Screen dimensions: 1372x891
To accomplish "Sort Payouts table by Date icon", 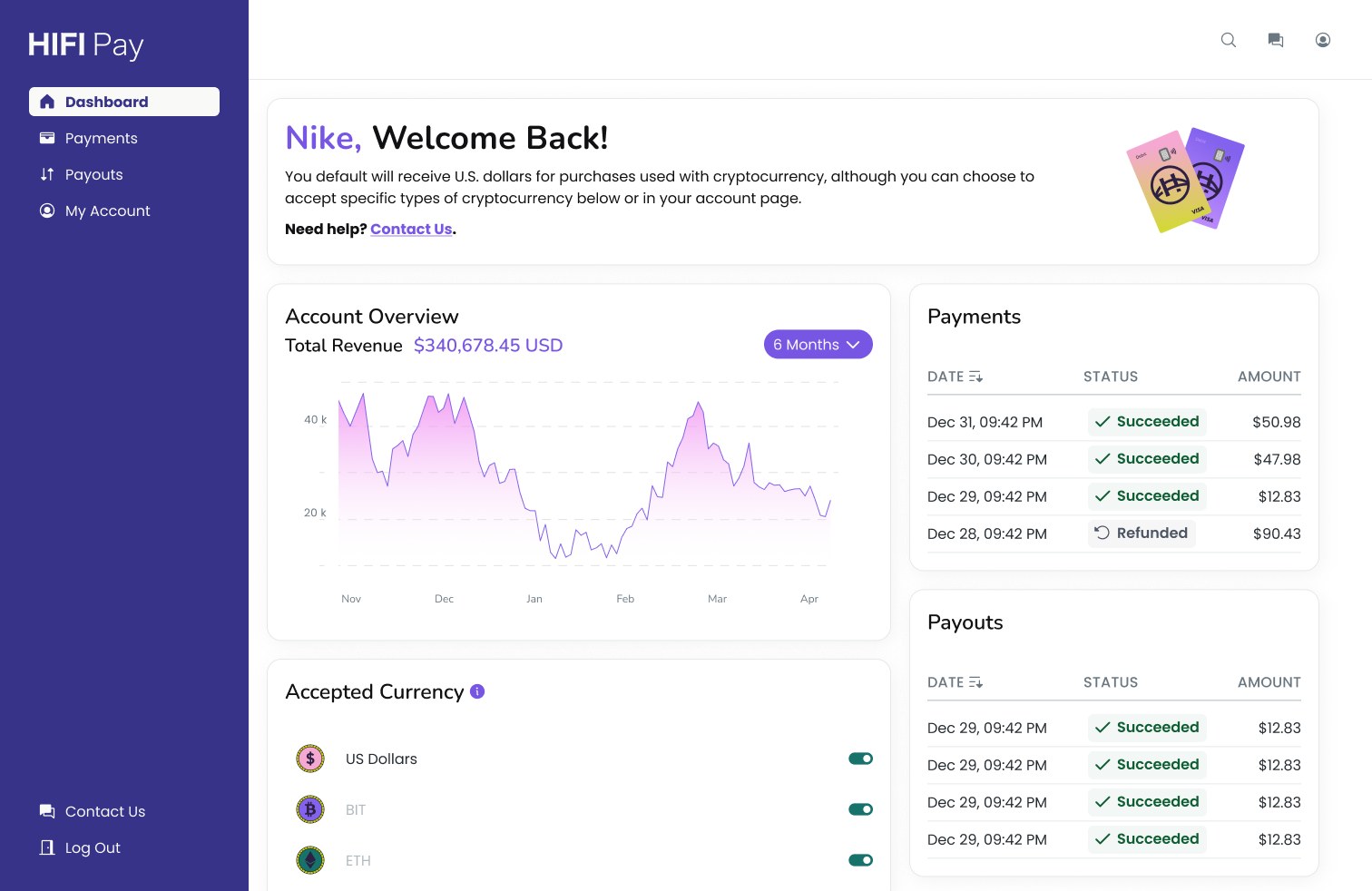I will [x=976, y=682].
